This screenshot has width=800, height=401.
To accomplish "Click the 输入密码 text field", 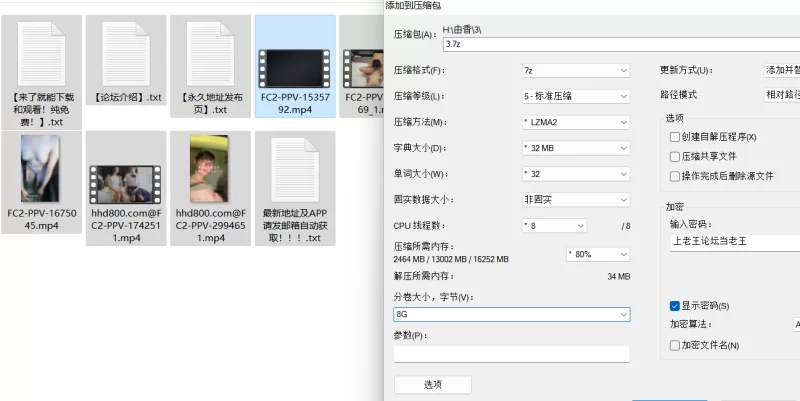I will (x=735, y=242).
